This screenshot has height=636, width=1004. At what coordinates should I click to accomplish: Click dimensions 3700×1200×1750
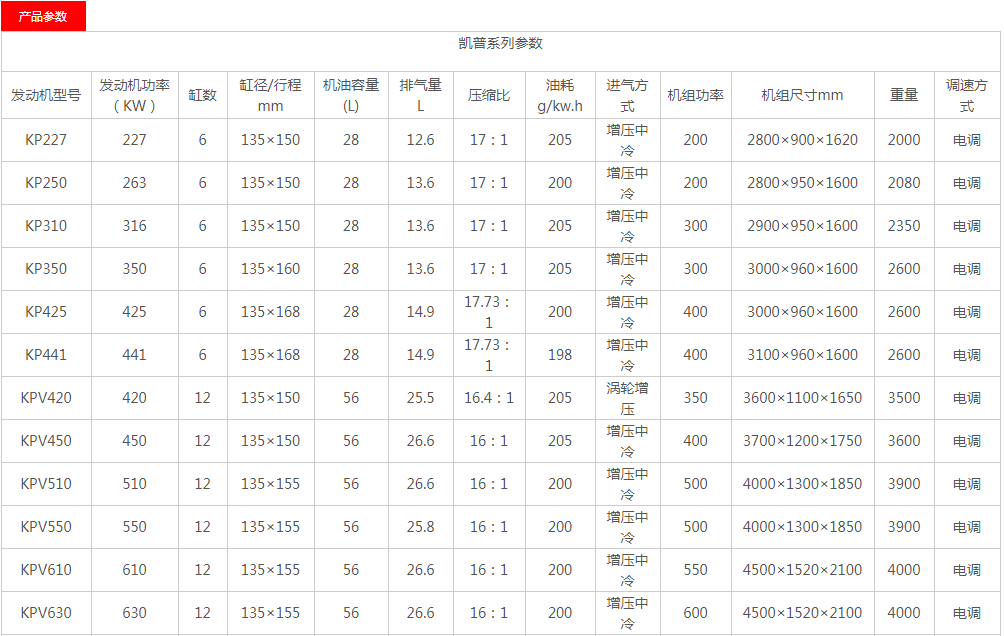coord(802,441)
